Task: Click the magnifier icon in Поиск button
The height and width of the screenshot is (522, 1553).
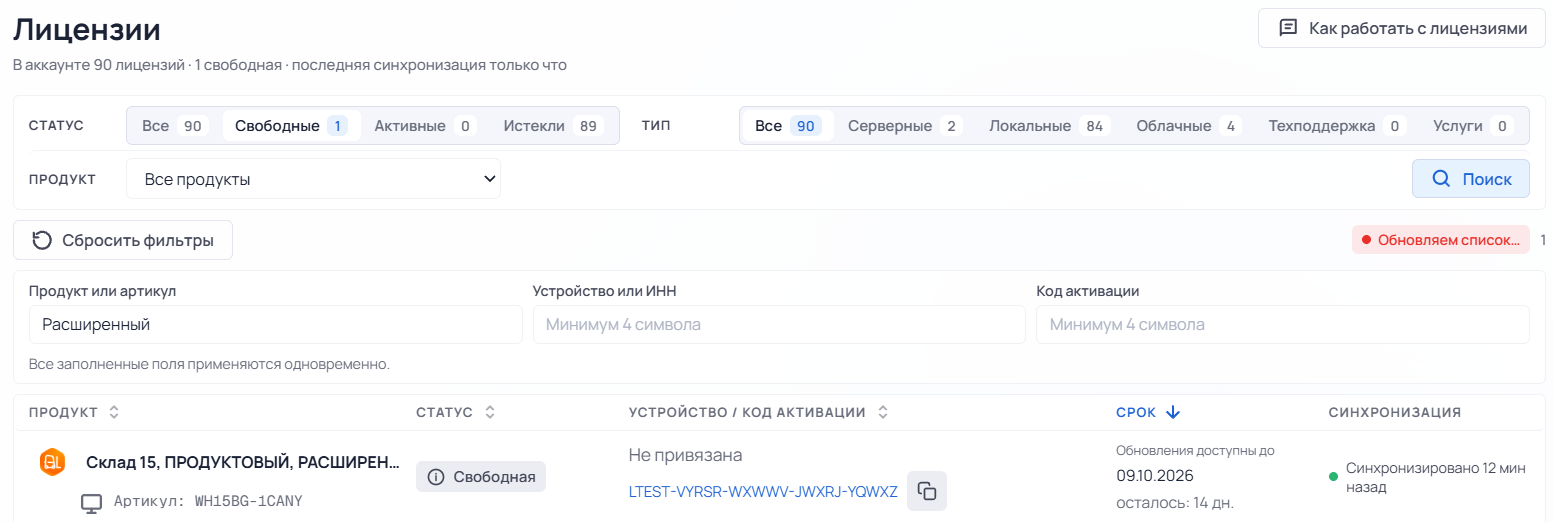Action: point(1441,179)
